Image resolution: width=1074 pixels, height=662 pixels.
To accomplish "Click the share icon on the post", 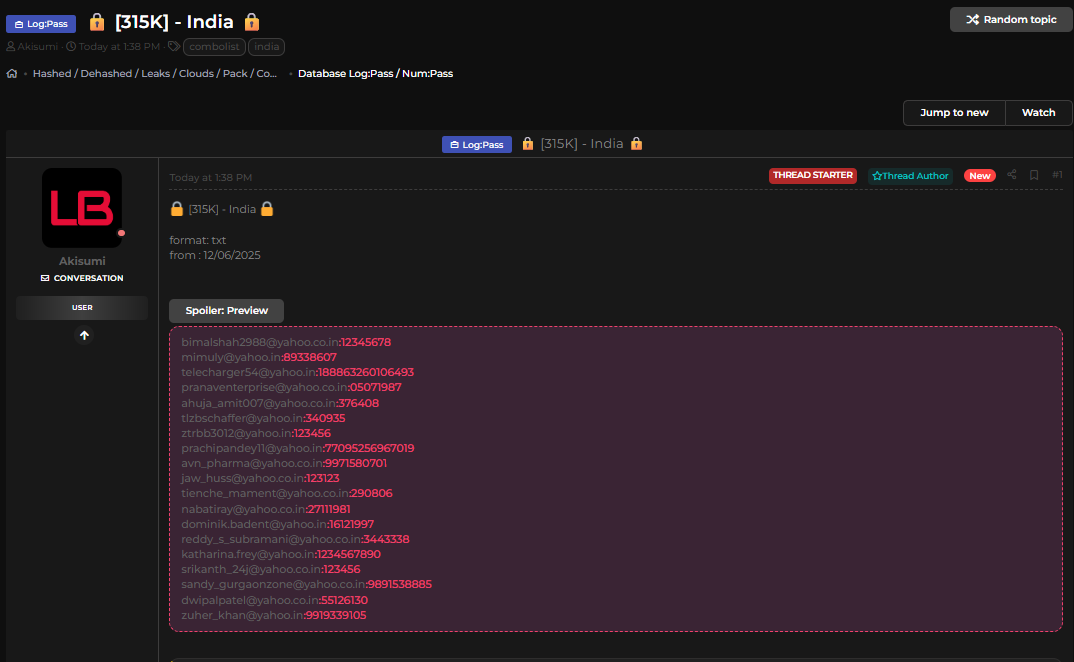I will 1011,175.
